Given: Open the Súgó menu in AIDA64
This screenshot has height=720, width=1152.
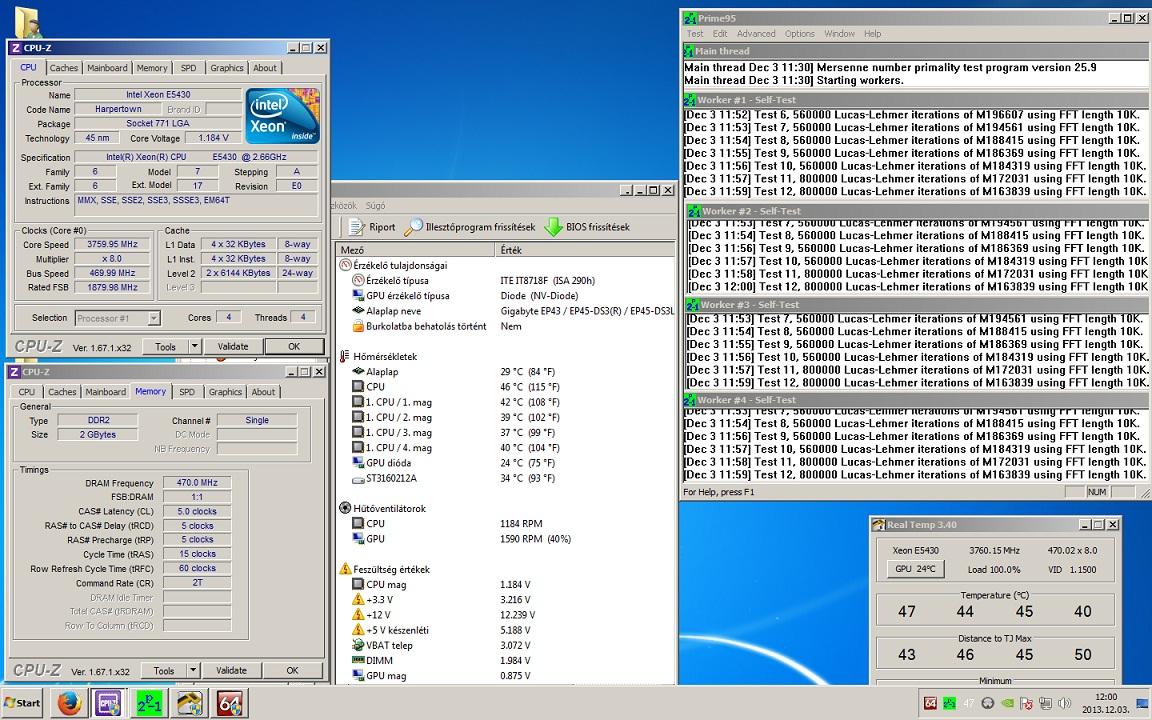Looking at the screenshot, I should click(375, 206).
